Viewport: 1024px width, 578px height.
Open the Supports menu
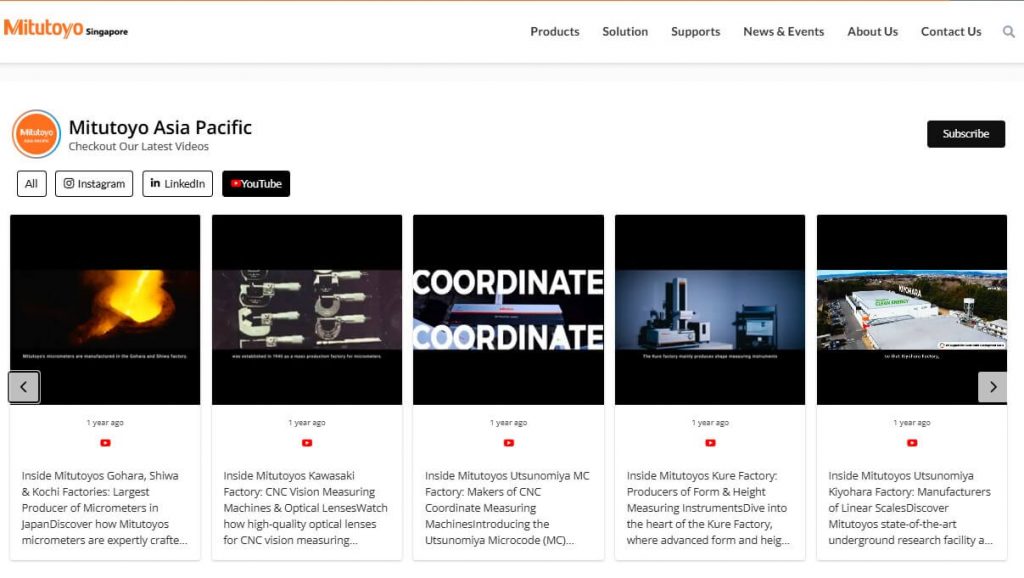click(x=695, y=32)
